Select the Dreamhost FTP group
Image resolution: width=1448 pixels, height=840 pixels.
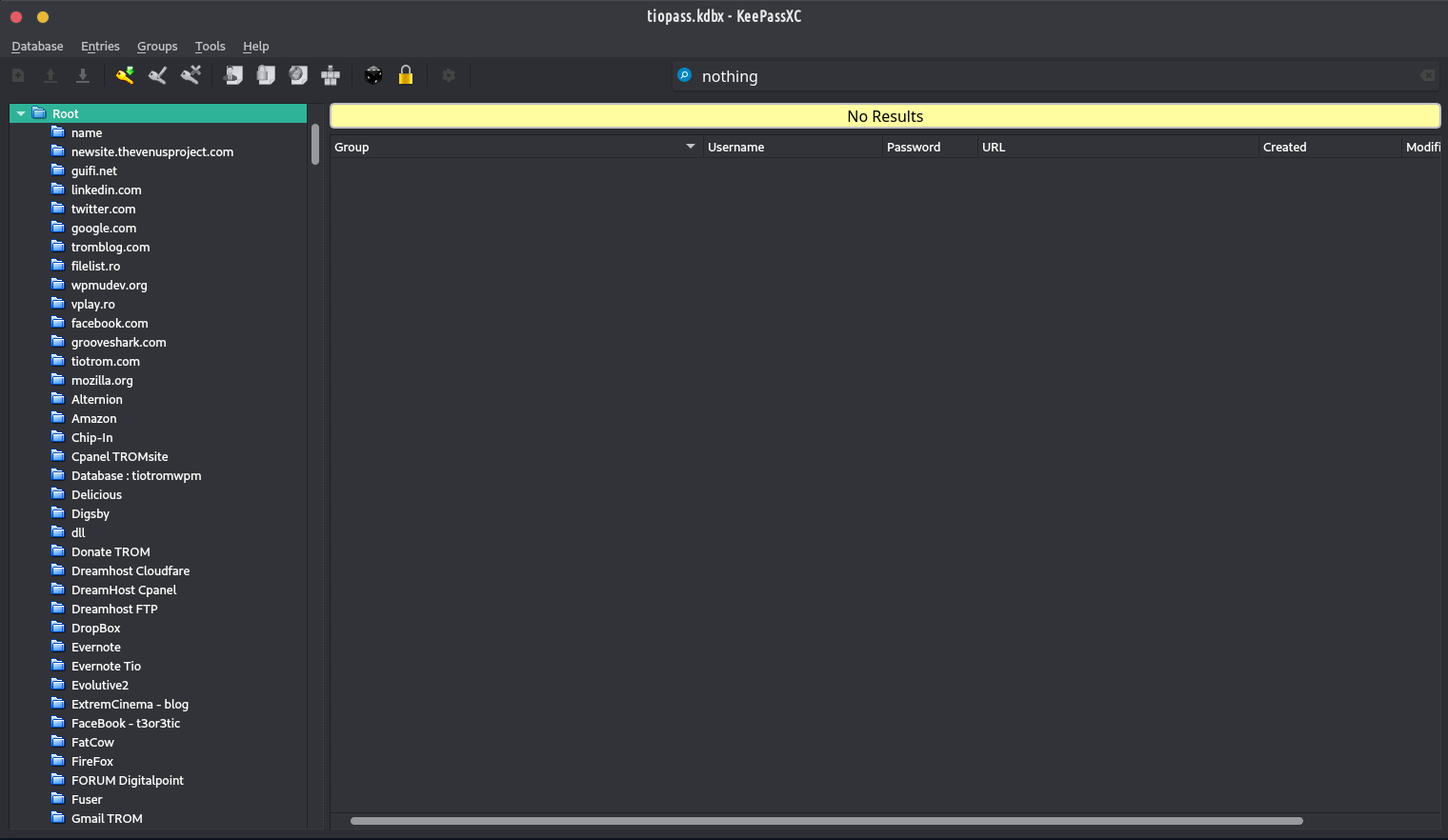[114, 609]
